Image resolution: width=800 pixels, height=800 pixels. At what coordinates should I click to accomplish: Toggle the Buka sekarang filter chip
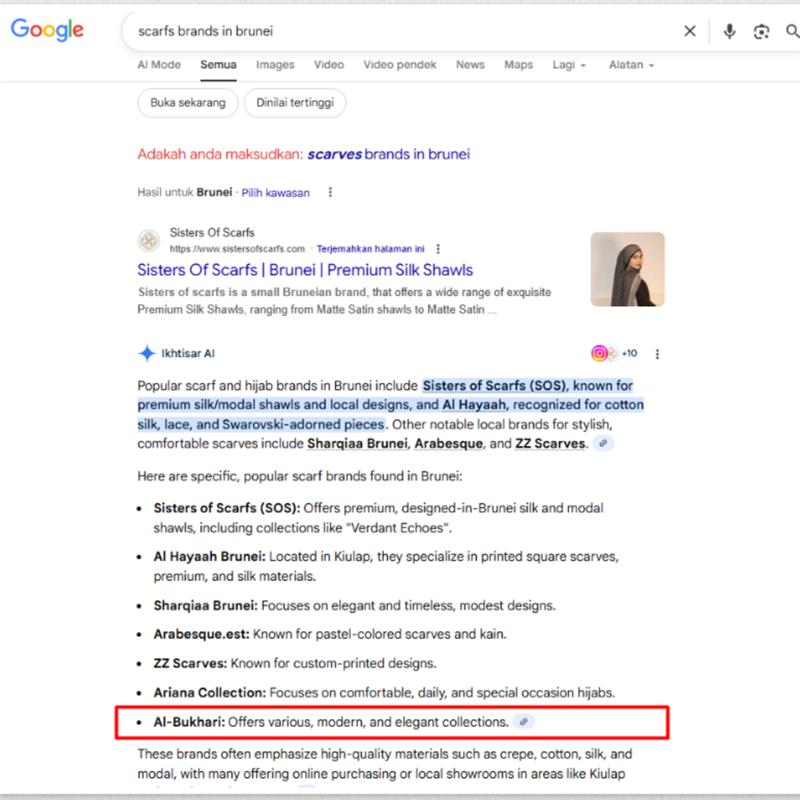(x=187, y=102)
